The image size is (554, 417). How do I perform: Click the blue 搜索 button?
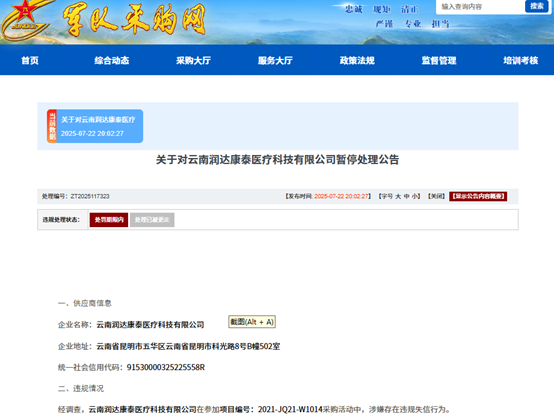click(537, 6)
